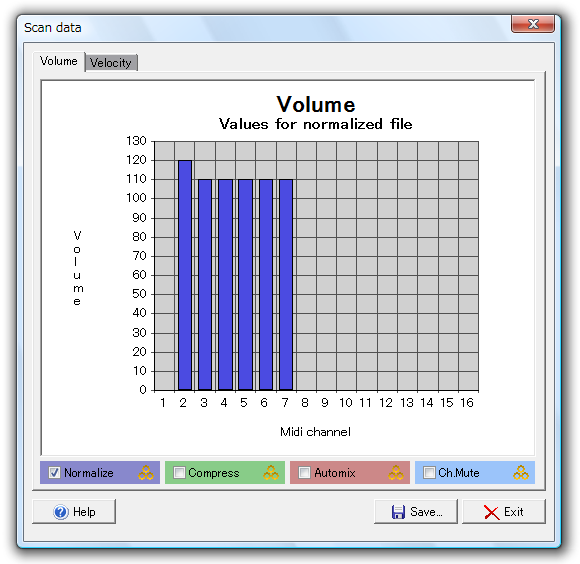The height and width of the screenshot is (564, 580).
Task: Select the Volume tab
Action: [x=59, y=61]
